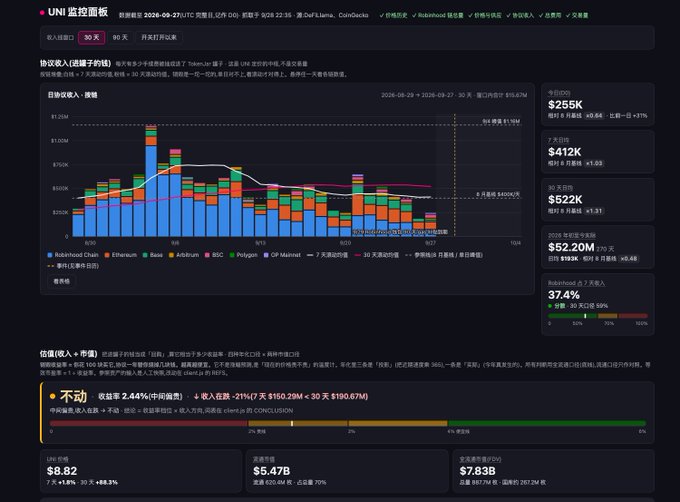
Task: Click the 日协议收入 · 按链 chart title
Action: click(x=72, y=95)
